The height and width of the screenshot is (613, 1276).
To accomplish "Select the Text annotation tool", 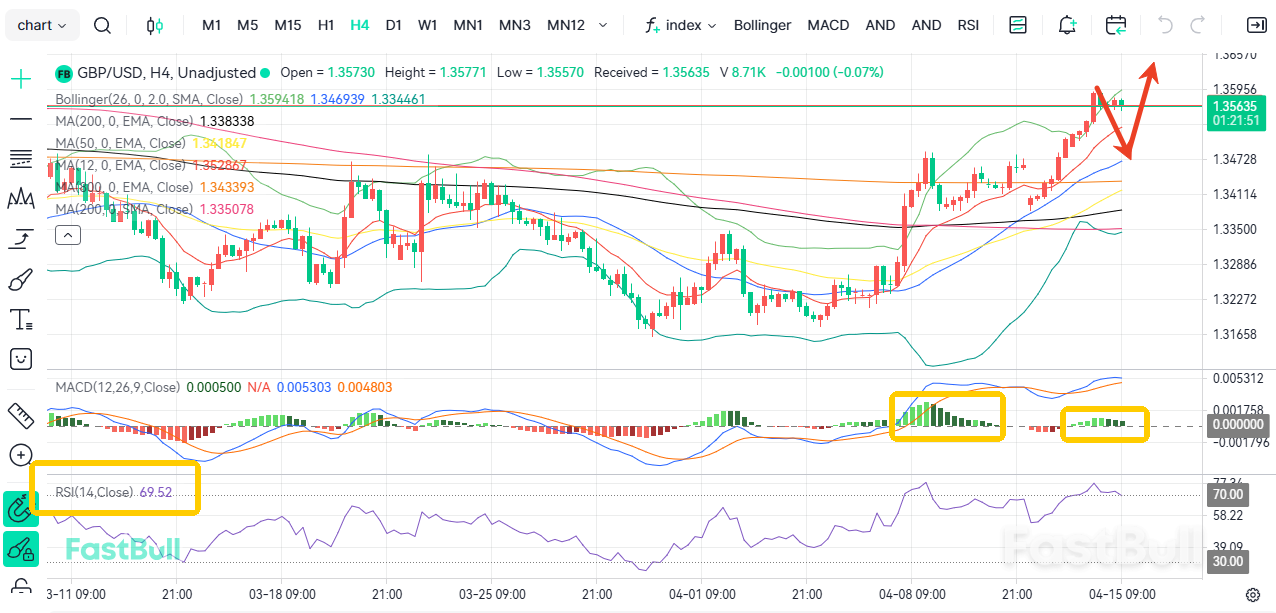I will [x=20, y=318].
